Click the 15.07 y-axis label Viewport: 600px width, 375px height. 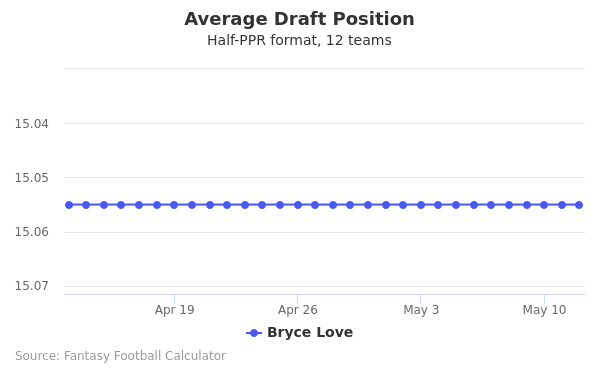pyautogui.click(x=32, y=286)
